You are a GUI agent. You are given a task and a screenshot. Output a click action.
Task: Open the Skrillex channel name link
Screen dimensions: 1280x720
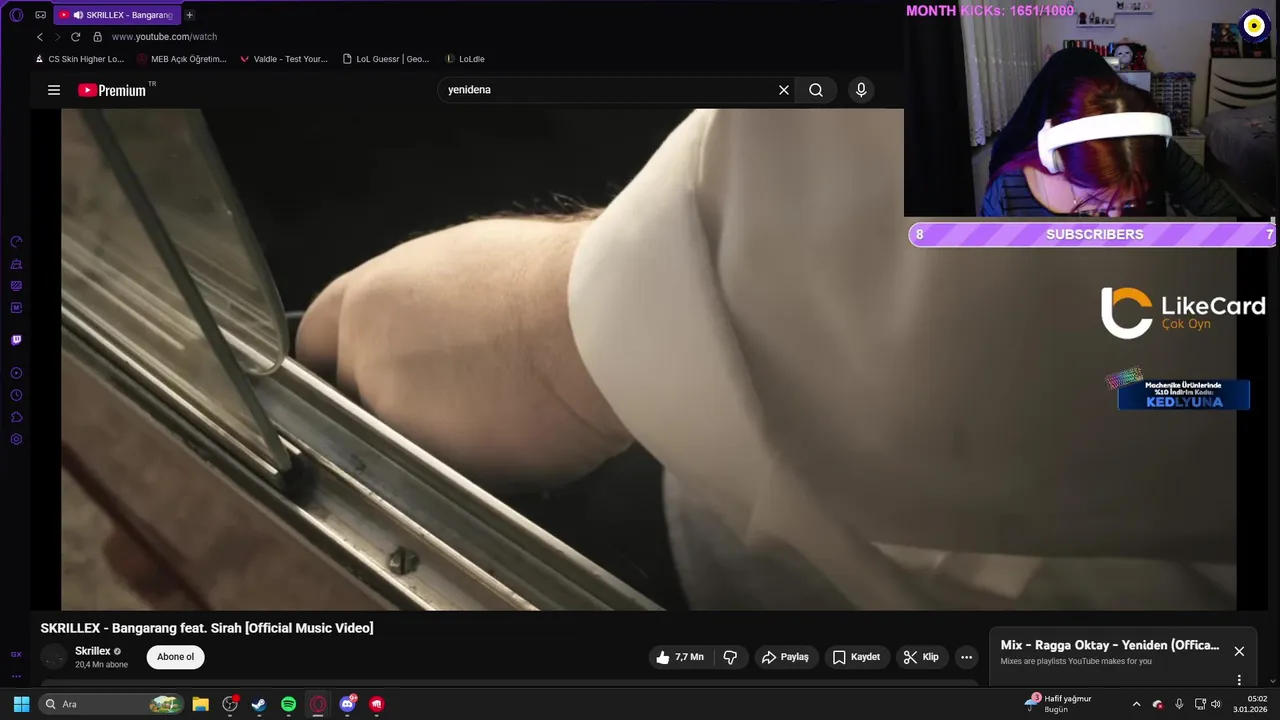92,651
